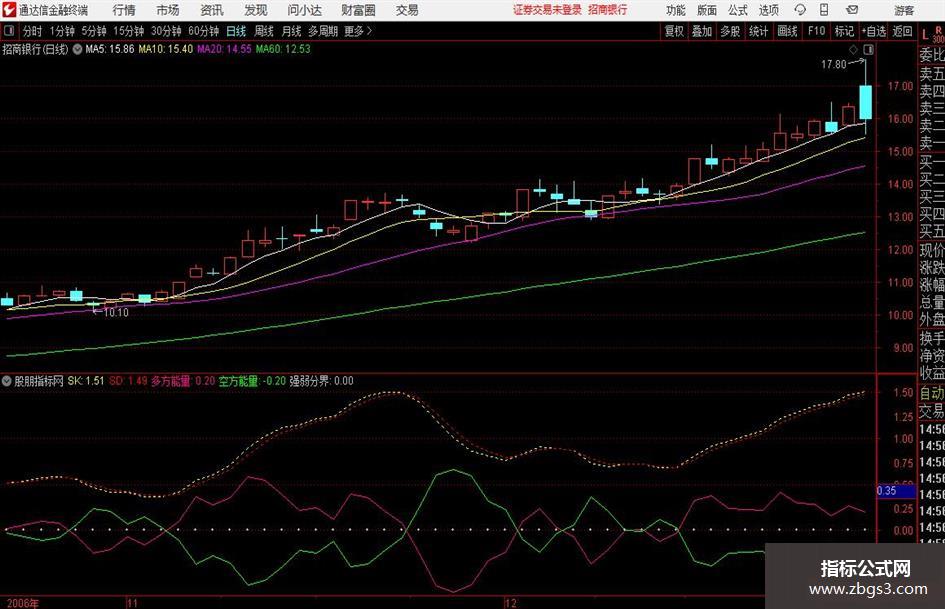Click the 画线 drawing tool button

(x=788, y=31)
